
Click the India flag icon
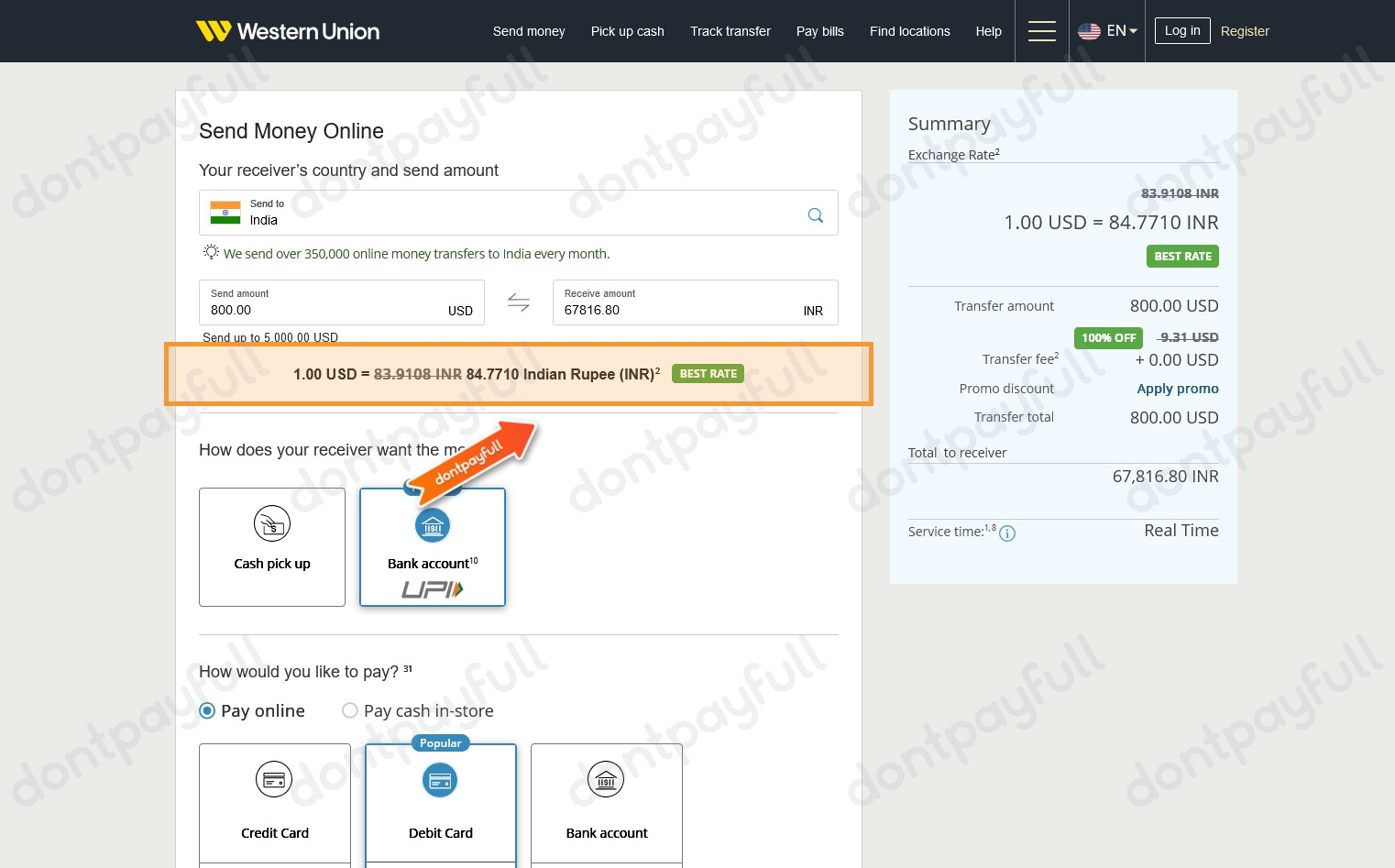(225, 213)
